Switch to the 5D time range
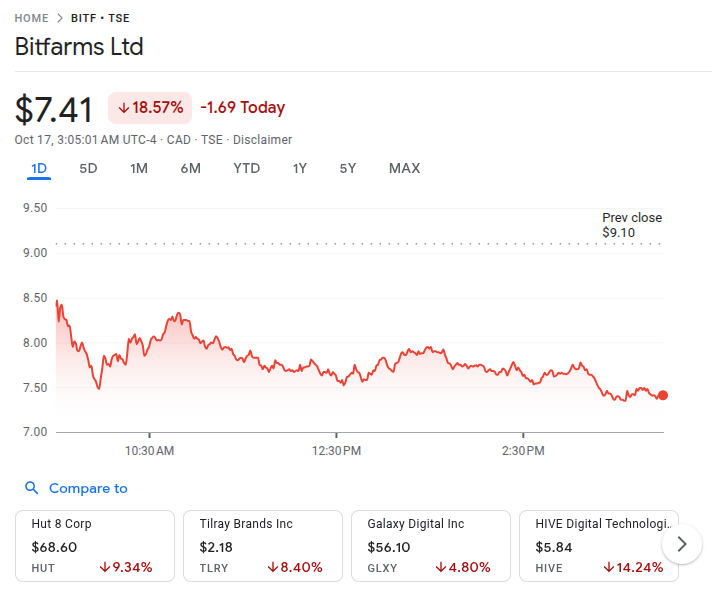 pos(88,168)
